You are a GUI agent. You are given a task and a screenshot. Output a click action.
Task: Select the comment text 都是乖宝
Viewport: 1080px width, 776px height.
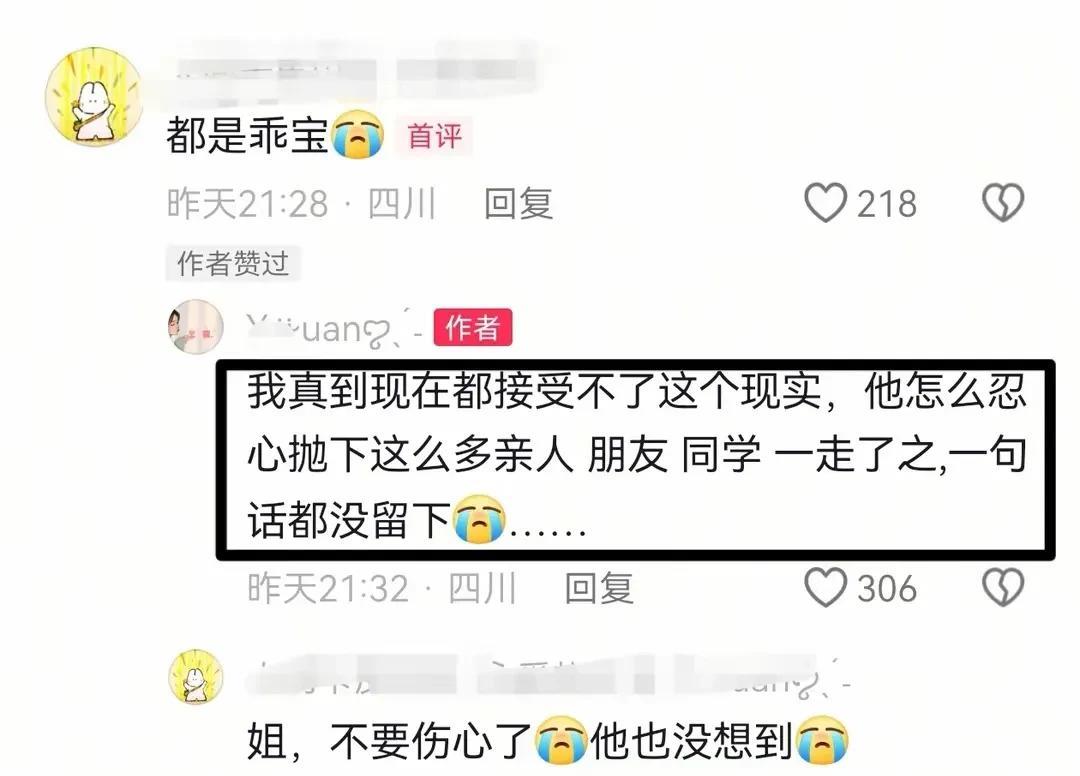(x=248, y=136)
